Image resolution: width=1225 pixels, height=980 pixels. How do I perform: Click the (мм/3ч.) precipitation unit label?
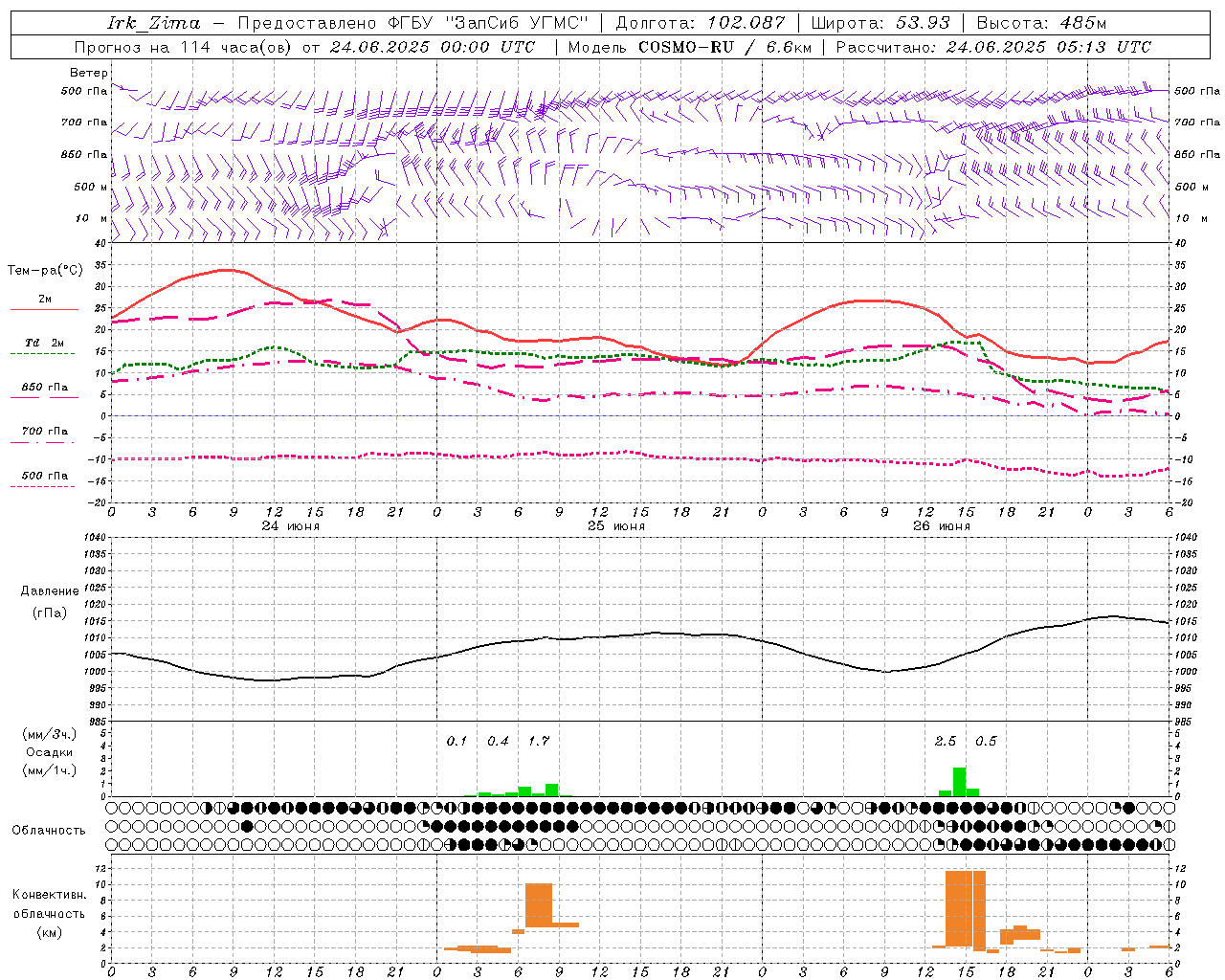click(x=50, y=735)
